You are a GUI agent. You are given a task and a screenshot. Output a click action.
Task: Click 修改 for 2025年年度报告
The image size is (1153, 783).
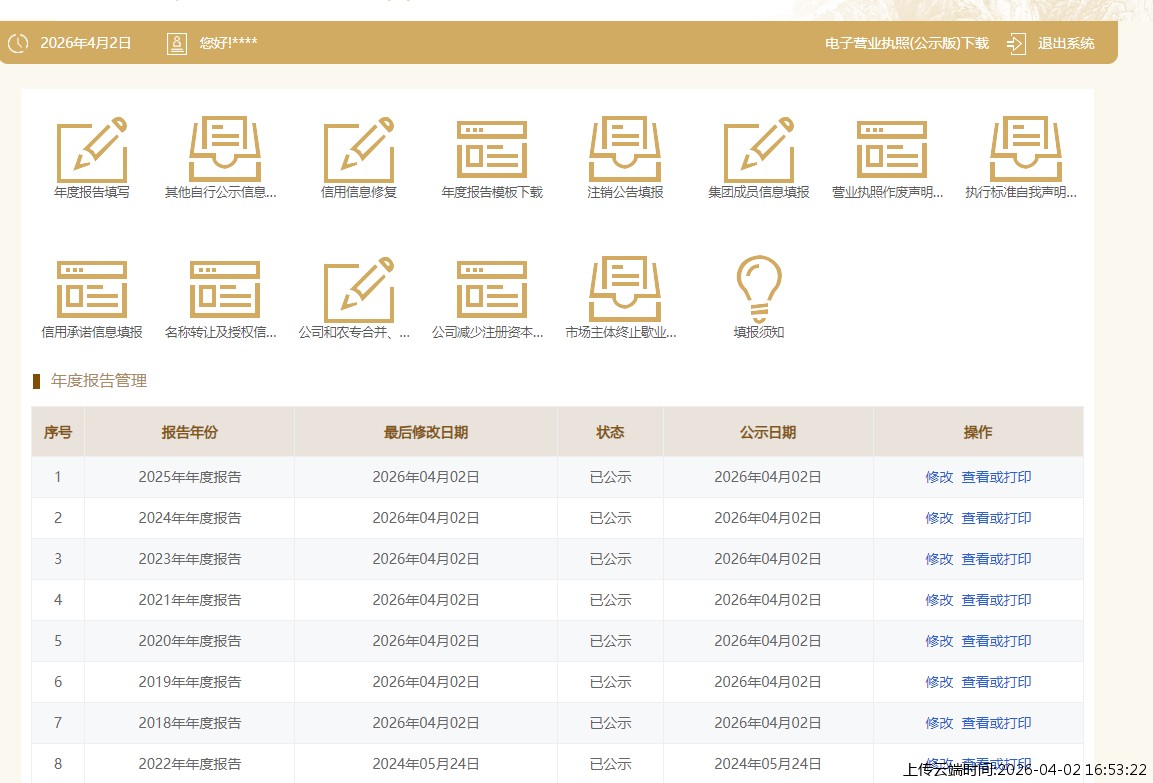939,477
